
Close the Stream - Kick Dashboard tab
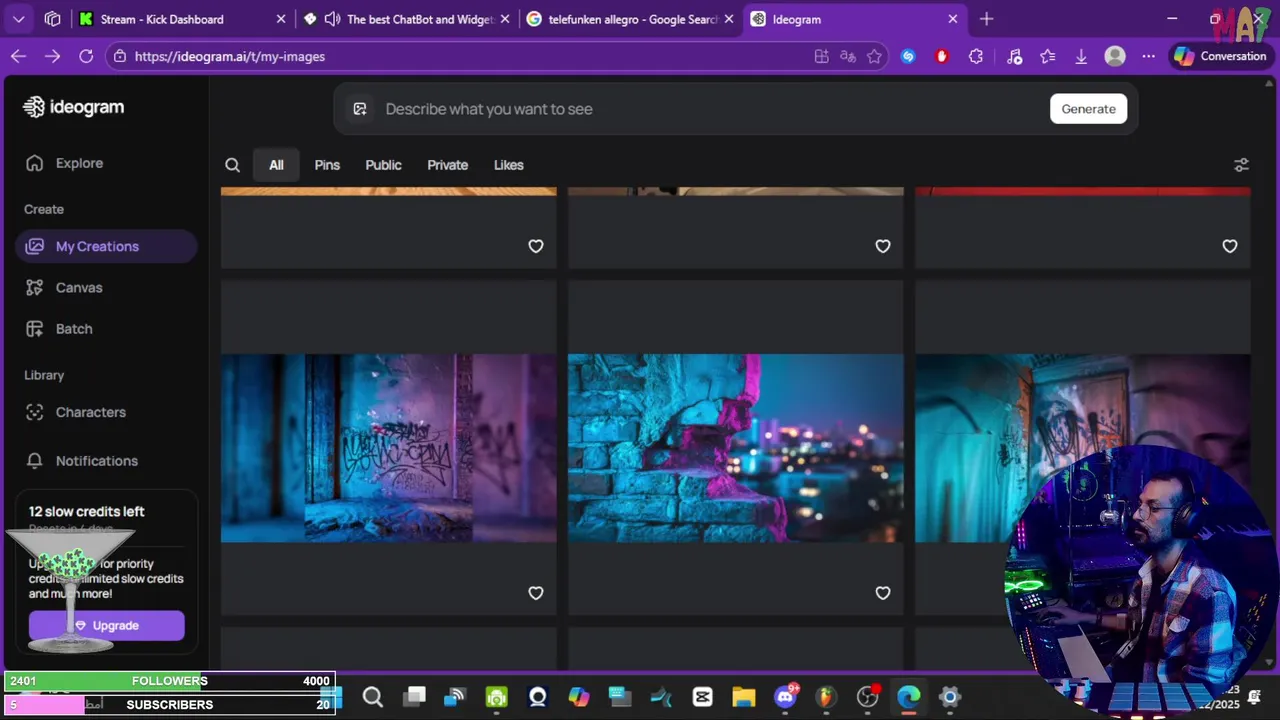click(x=281, y=19)
